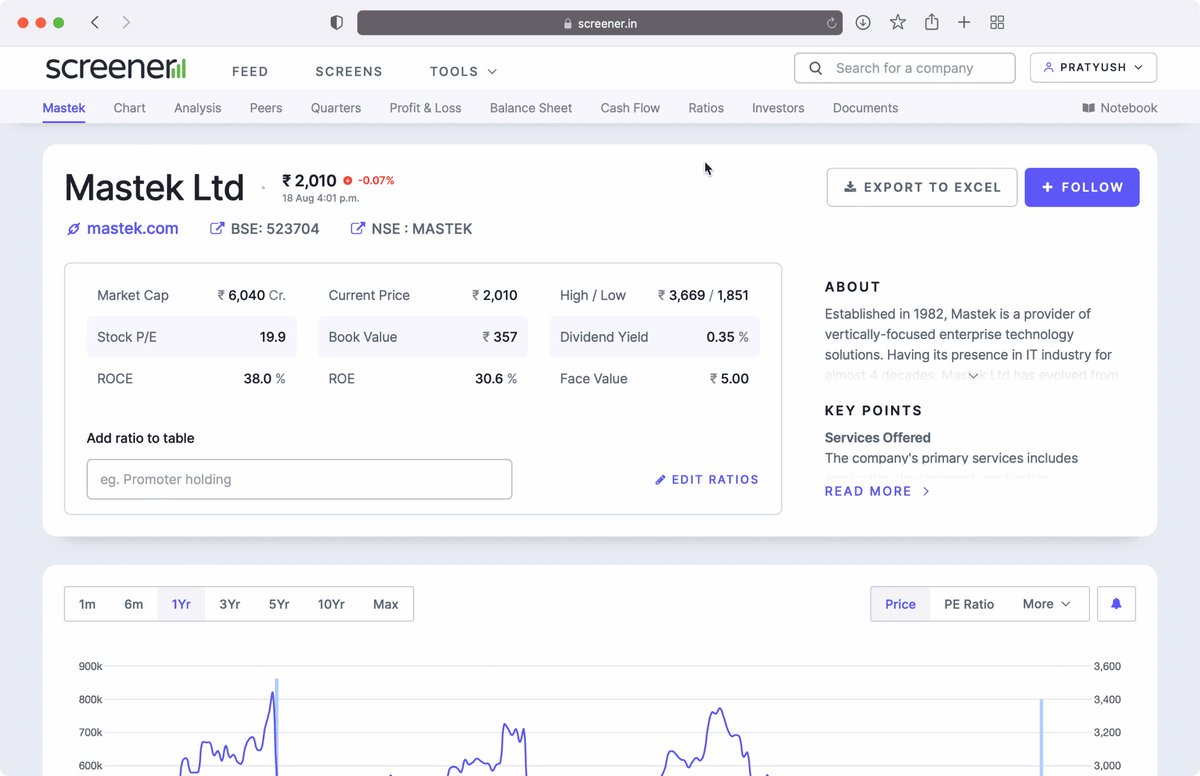Select the 1m chart range
The image size is (1200, 776).
(x=87, y=604)
